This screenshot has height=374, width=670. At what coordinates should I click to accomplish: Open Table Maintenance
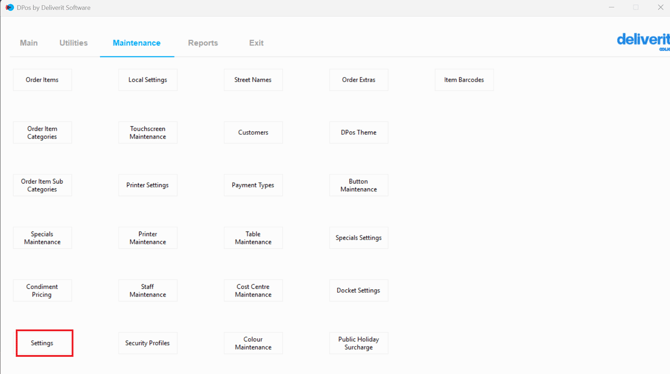(253, 238)
